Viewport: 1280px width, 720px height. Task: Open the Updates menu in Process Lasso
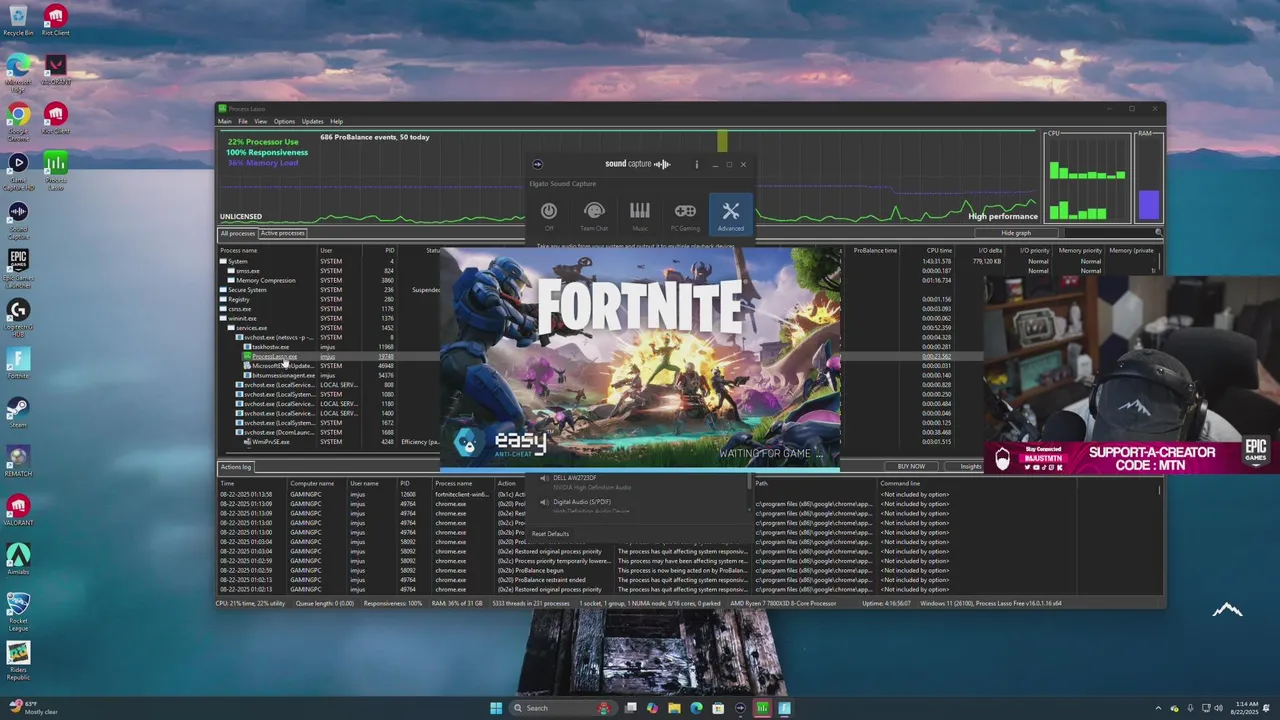point(312,121)
